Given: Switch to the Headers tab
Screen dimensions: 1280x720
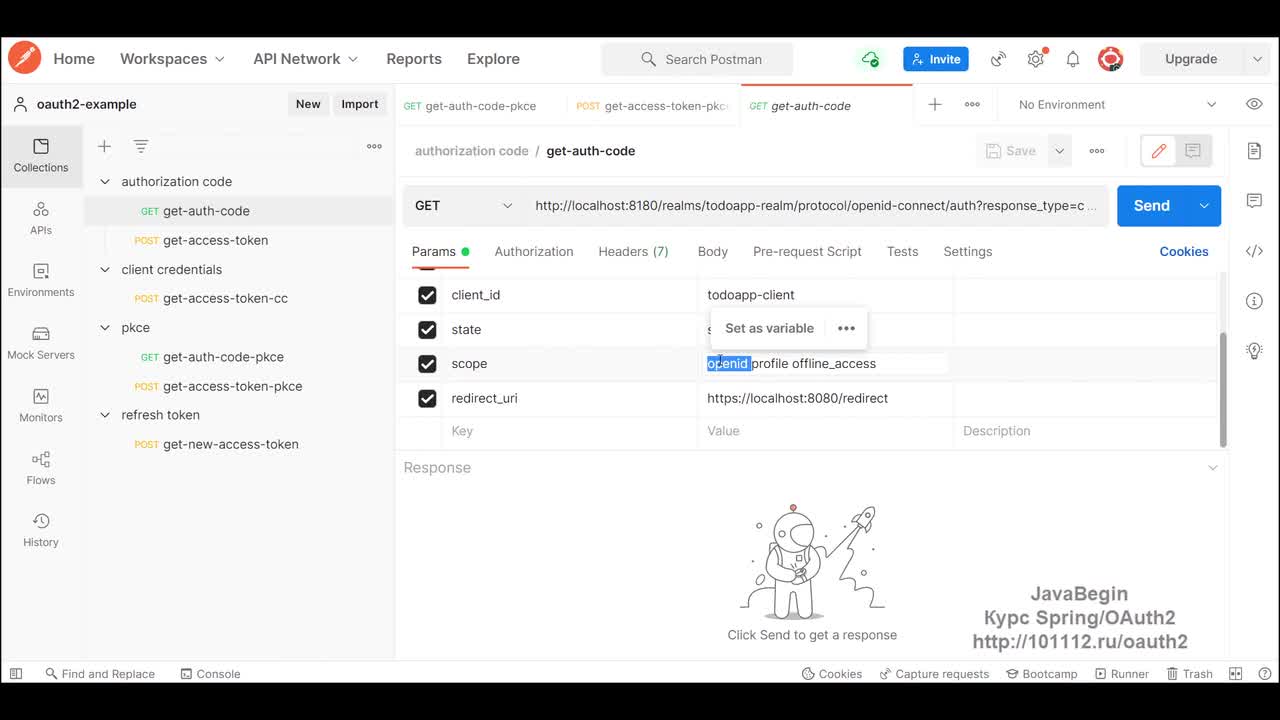Looking at the screenshot, I should 633,252.
